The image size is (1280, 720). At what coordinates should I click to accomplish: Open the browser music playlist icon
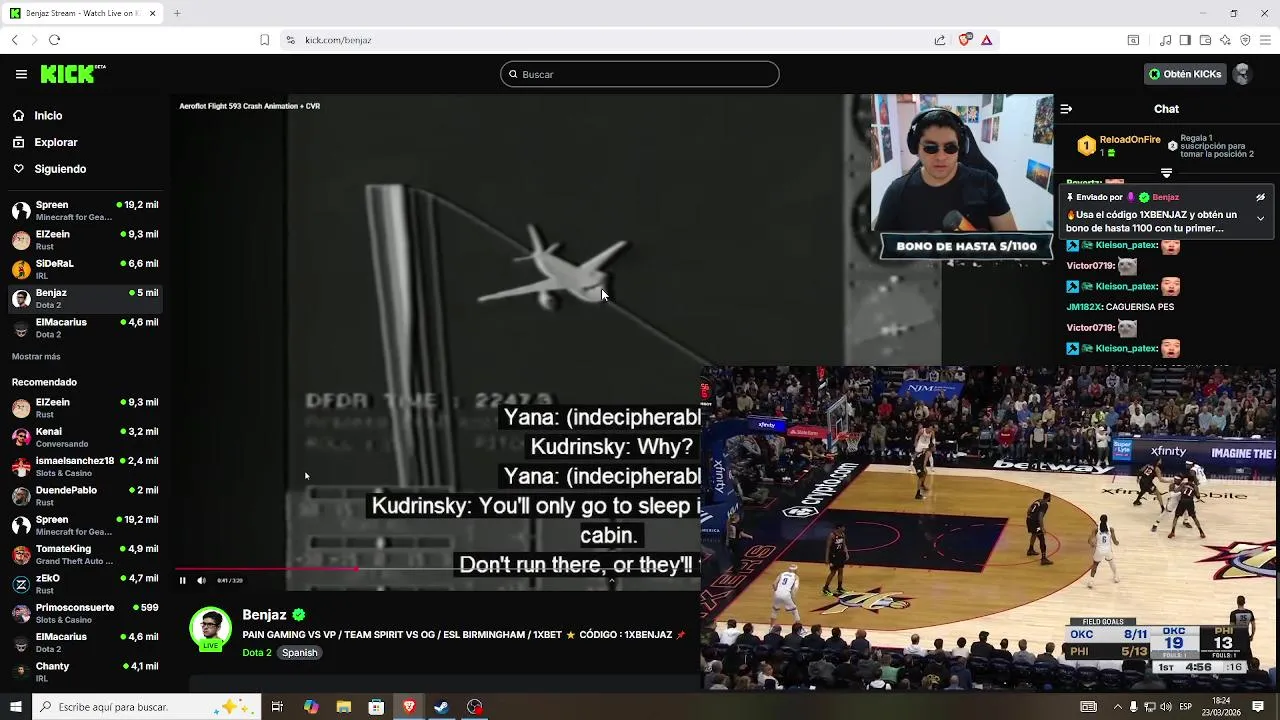[1165, 40]
